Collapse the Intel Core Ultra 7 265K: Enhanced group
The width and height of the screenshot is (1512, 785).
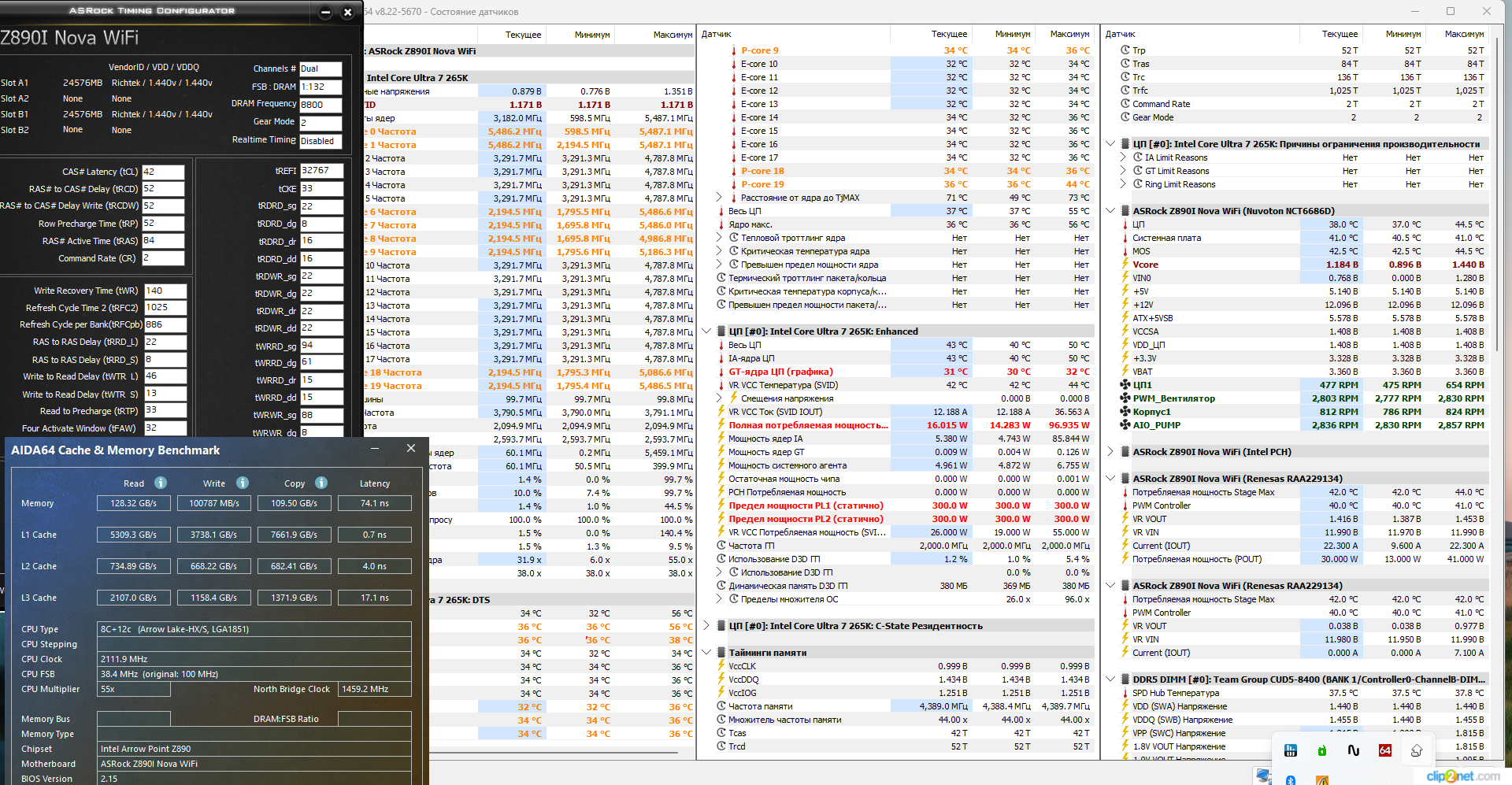(x=706, y=331)
